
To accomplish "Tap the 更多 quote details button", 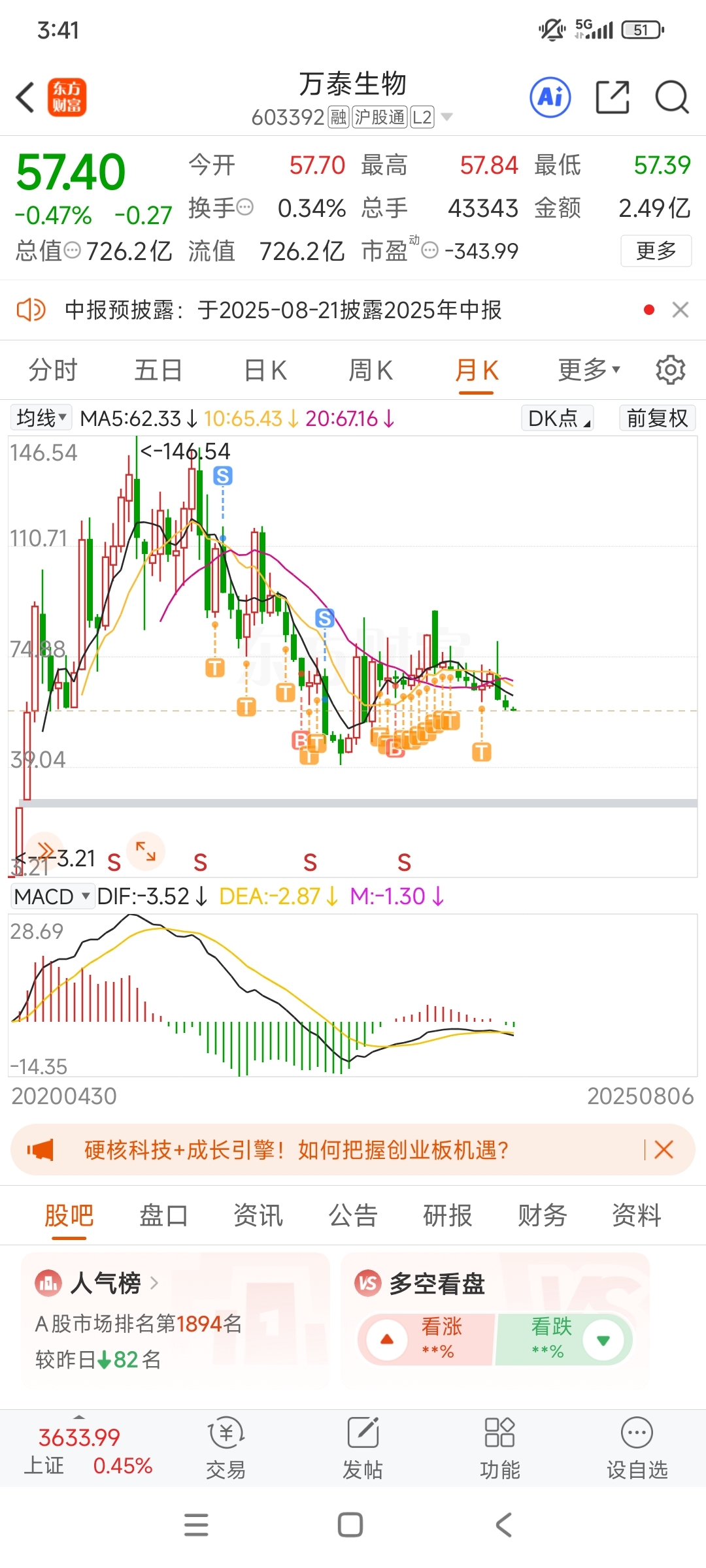I will point(656,250).
